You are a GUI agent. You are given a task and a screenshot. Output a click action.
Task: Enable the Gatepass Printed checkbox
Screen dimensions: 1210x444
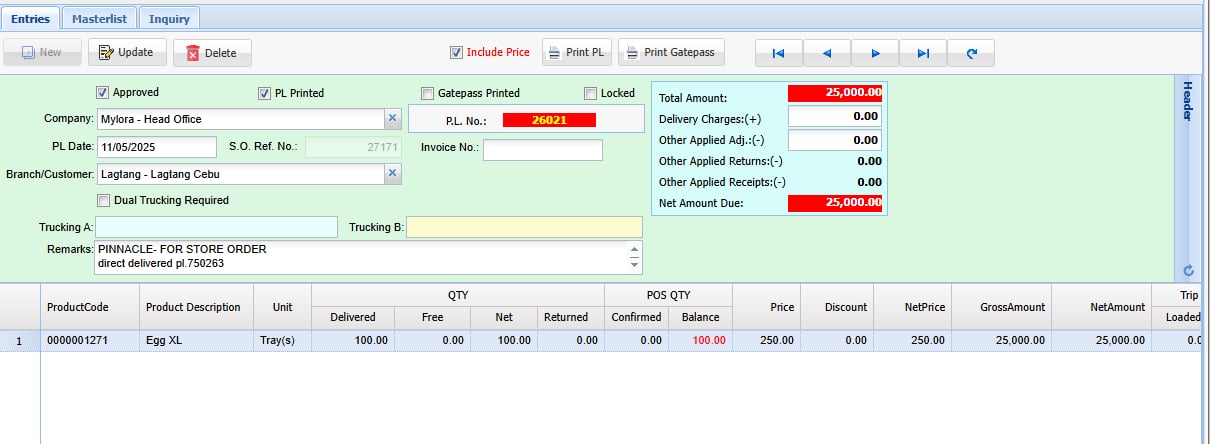click(x=428, y=93)
